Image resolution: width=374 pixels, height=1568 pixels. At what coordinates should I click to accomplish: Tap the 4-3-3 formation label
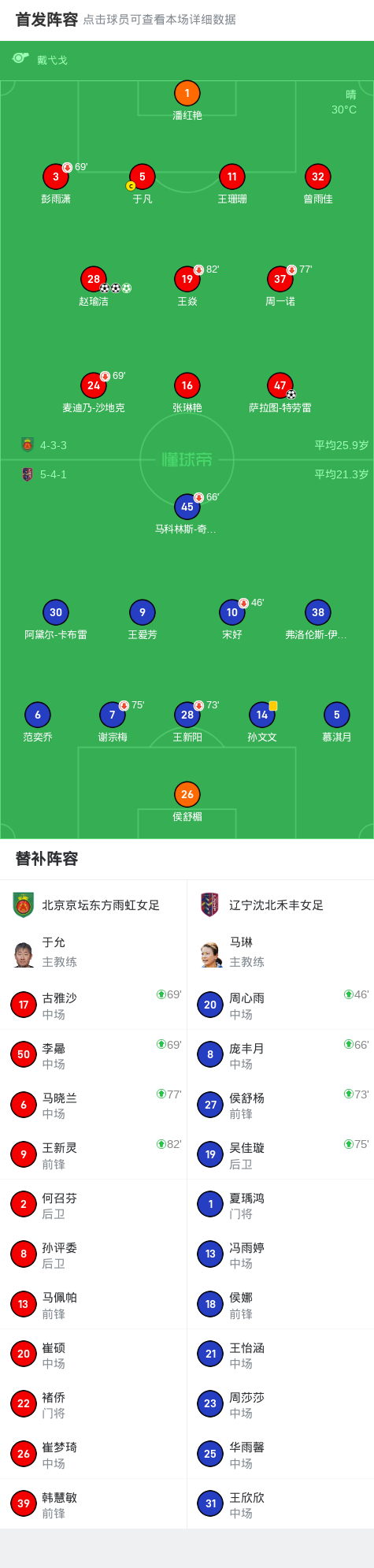tap(54, 445)
